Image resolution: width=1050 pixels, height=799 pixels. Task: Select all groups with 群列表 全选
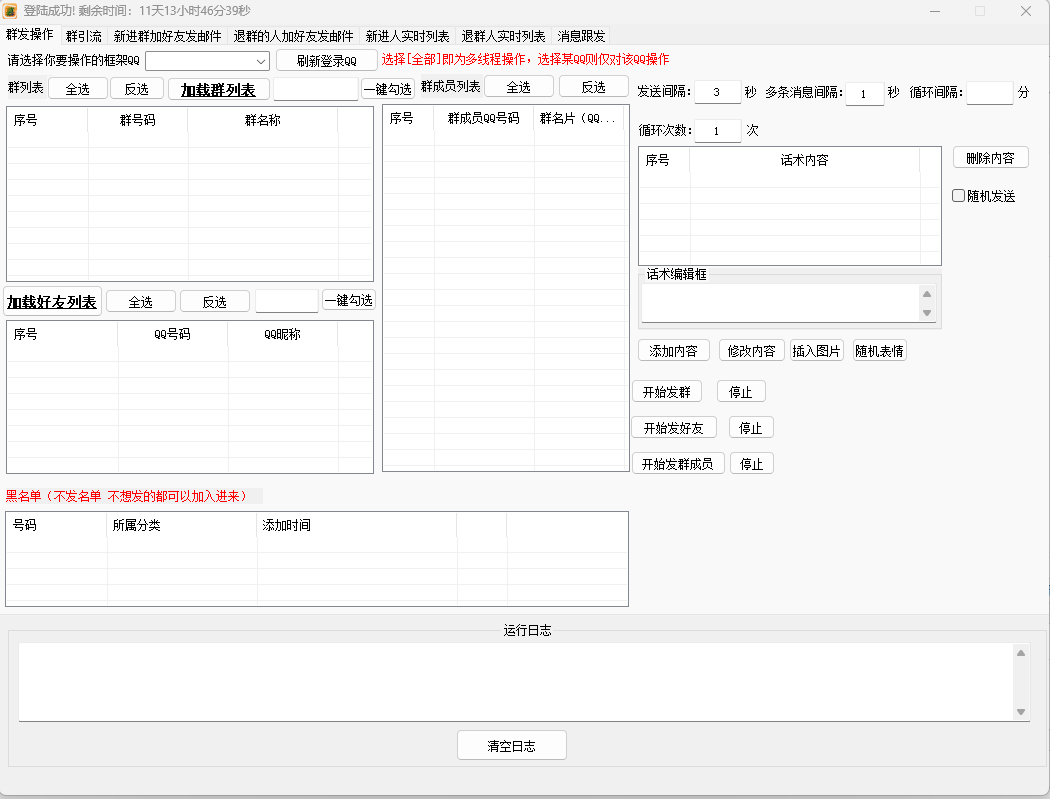click(78, 88)
